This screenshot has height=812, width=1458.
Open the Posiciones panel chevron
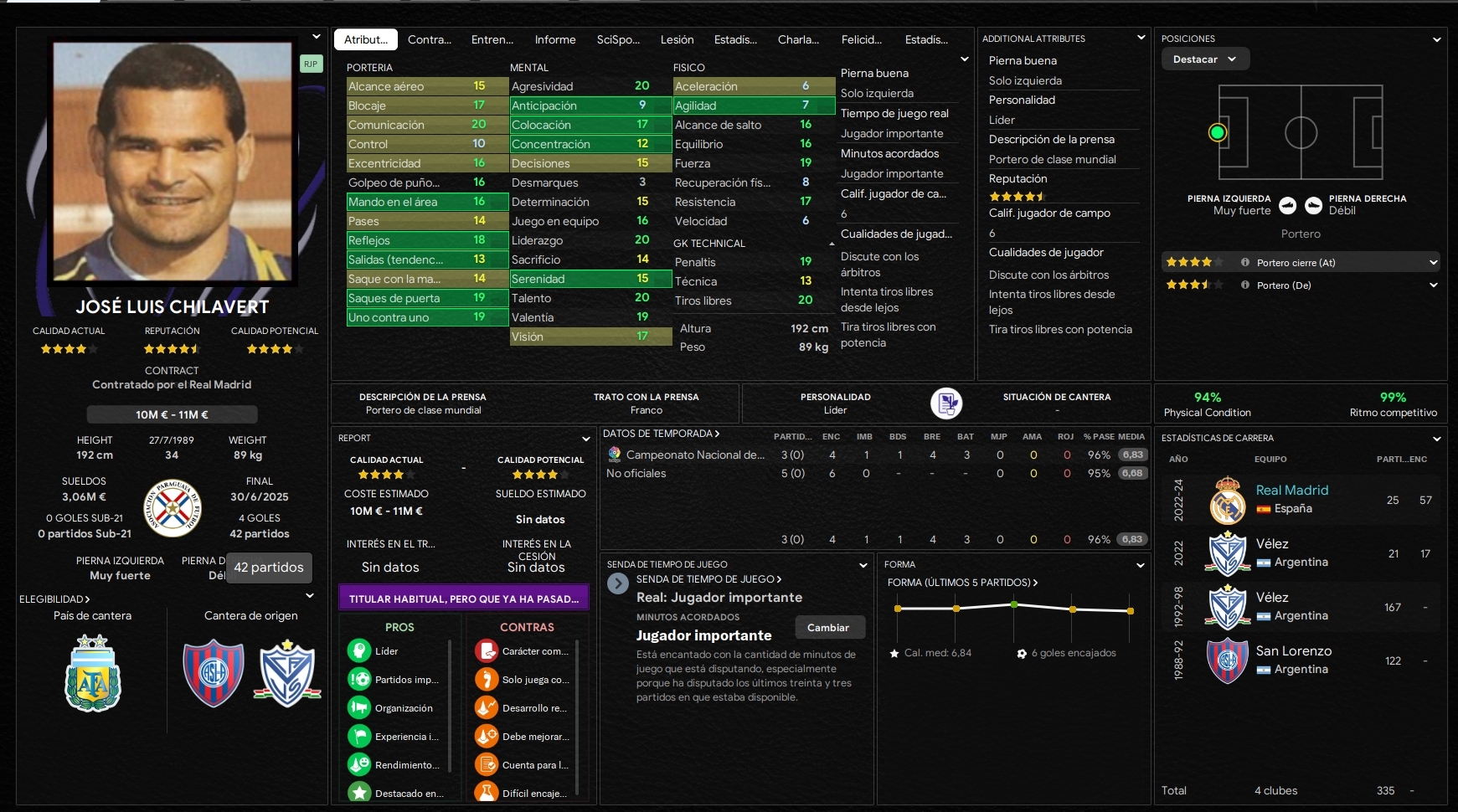click(1437, 39)
